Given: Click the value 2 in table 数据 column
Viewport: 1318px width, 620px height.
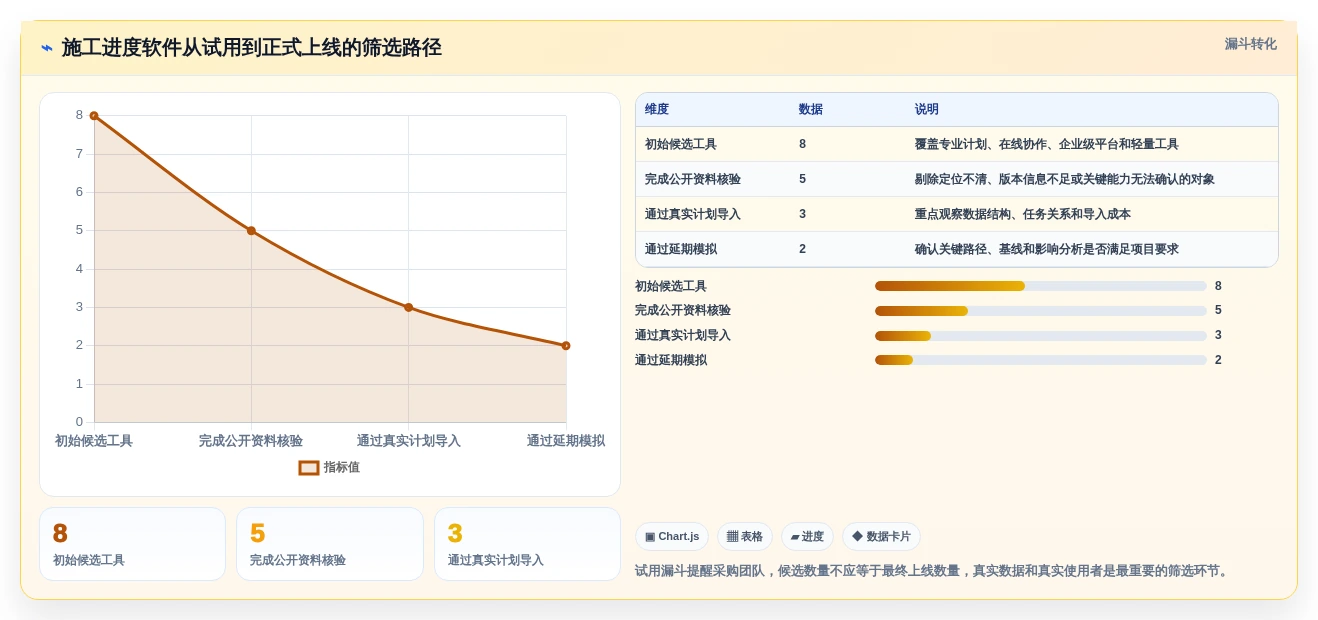Looking at the screenshot, I should click(803, 250).
